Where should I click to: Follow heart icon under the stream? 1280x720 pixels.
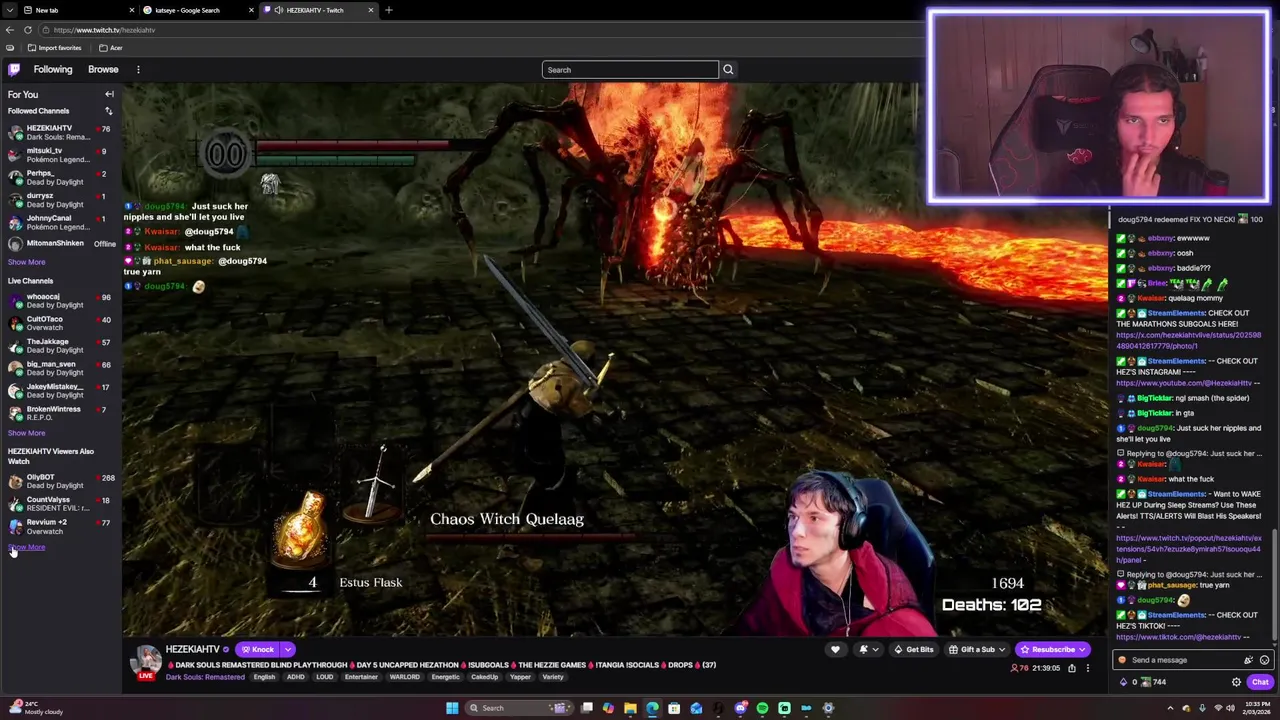835,650
